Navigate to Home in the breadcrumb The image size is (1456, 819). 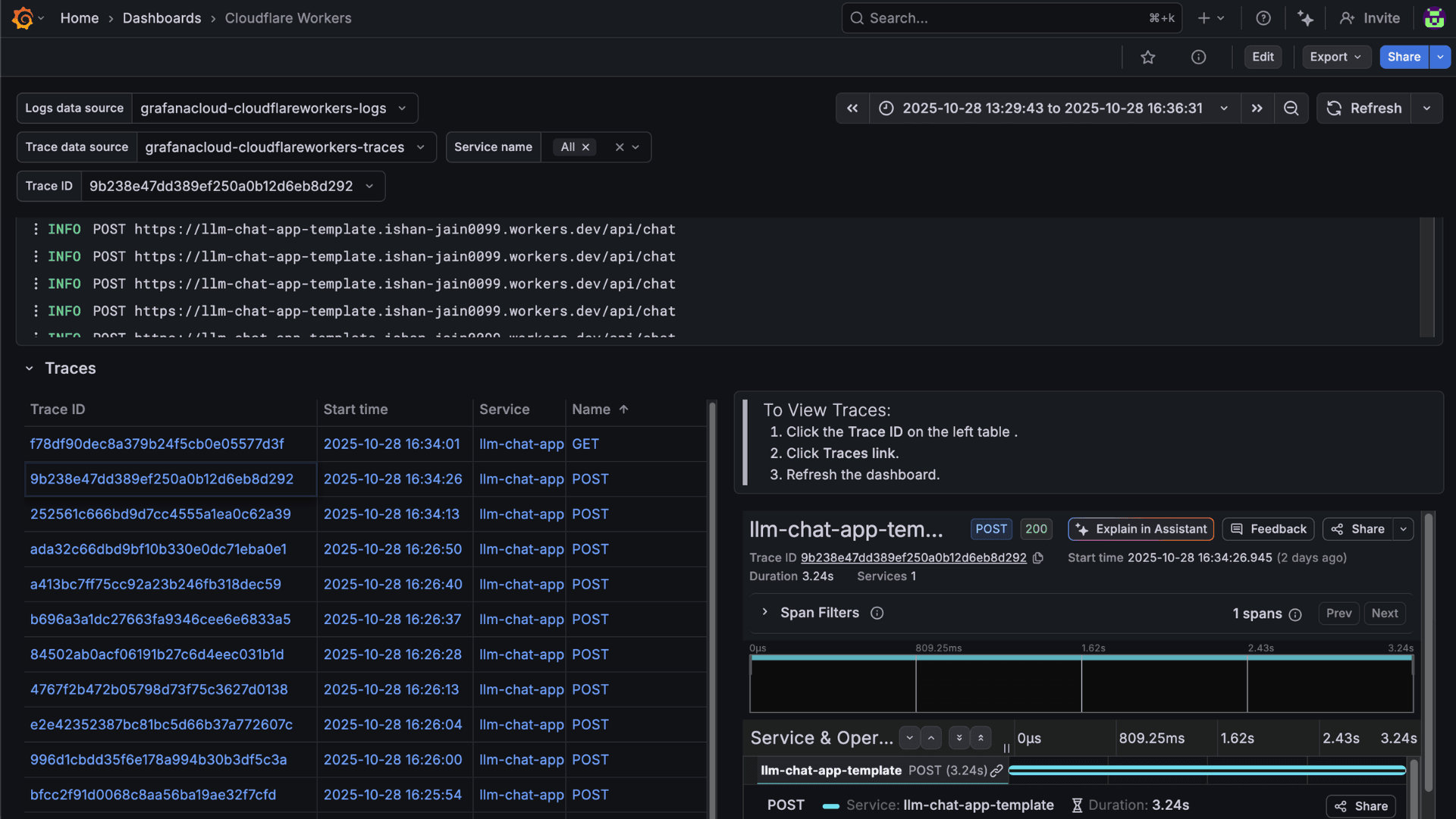click(80, 17)
